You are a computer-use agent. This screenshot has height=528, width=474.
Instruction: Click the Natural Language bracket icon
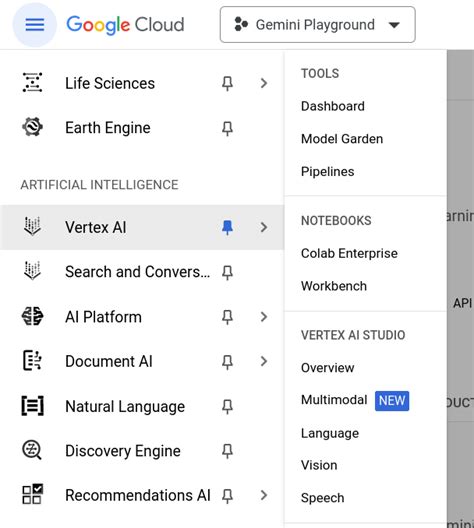click(x=32, y=406)
